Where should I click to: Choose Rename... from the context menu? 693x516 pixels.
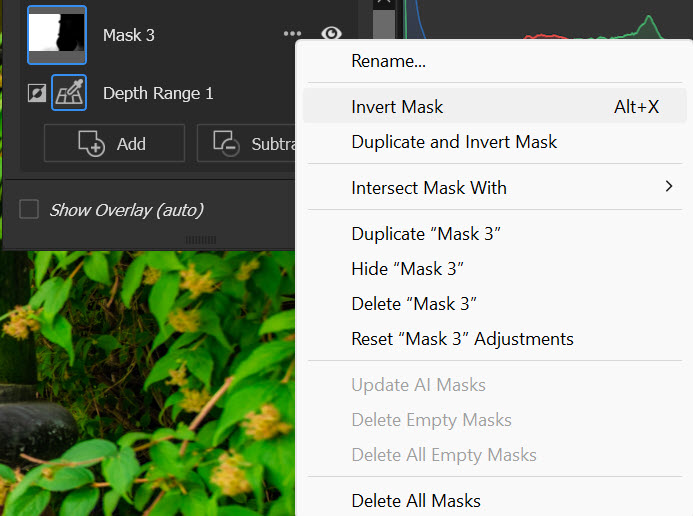click(388, 61)
